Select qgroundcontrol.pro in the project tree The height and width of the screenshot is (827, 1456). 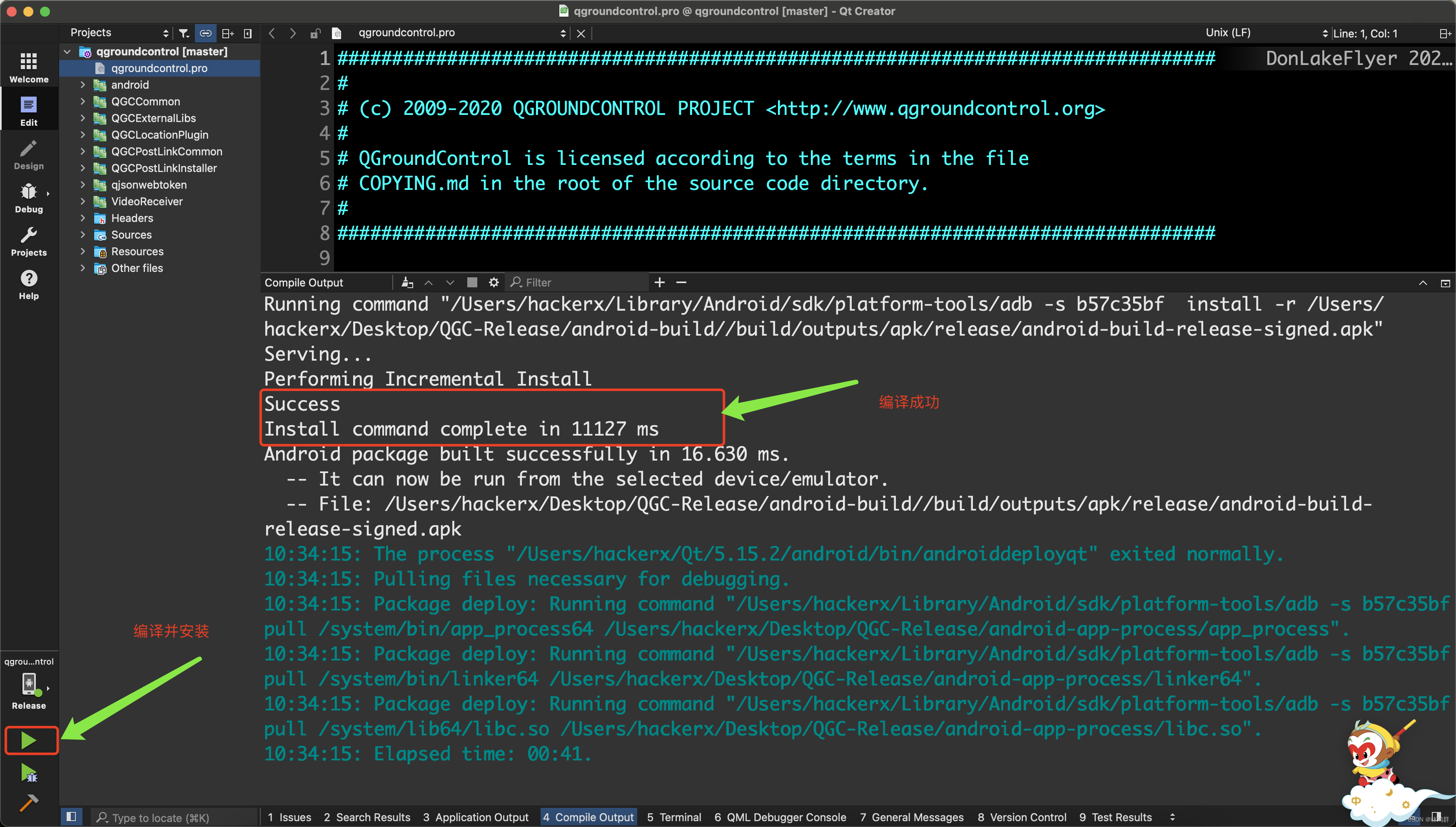tap(160, 68)
